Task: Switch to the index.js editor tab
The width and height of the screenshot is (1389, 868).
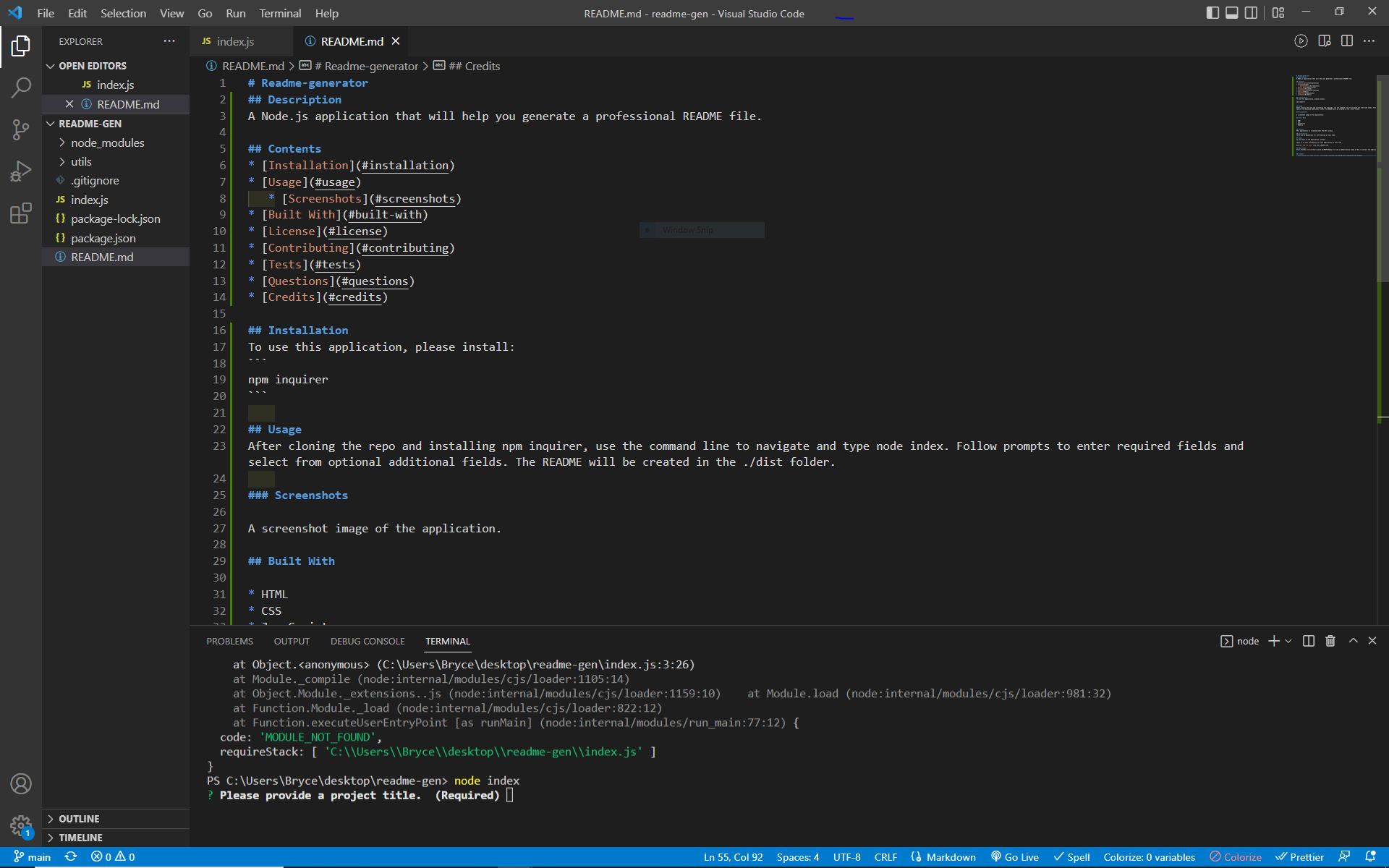Action: tap(234, 41)
